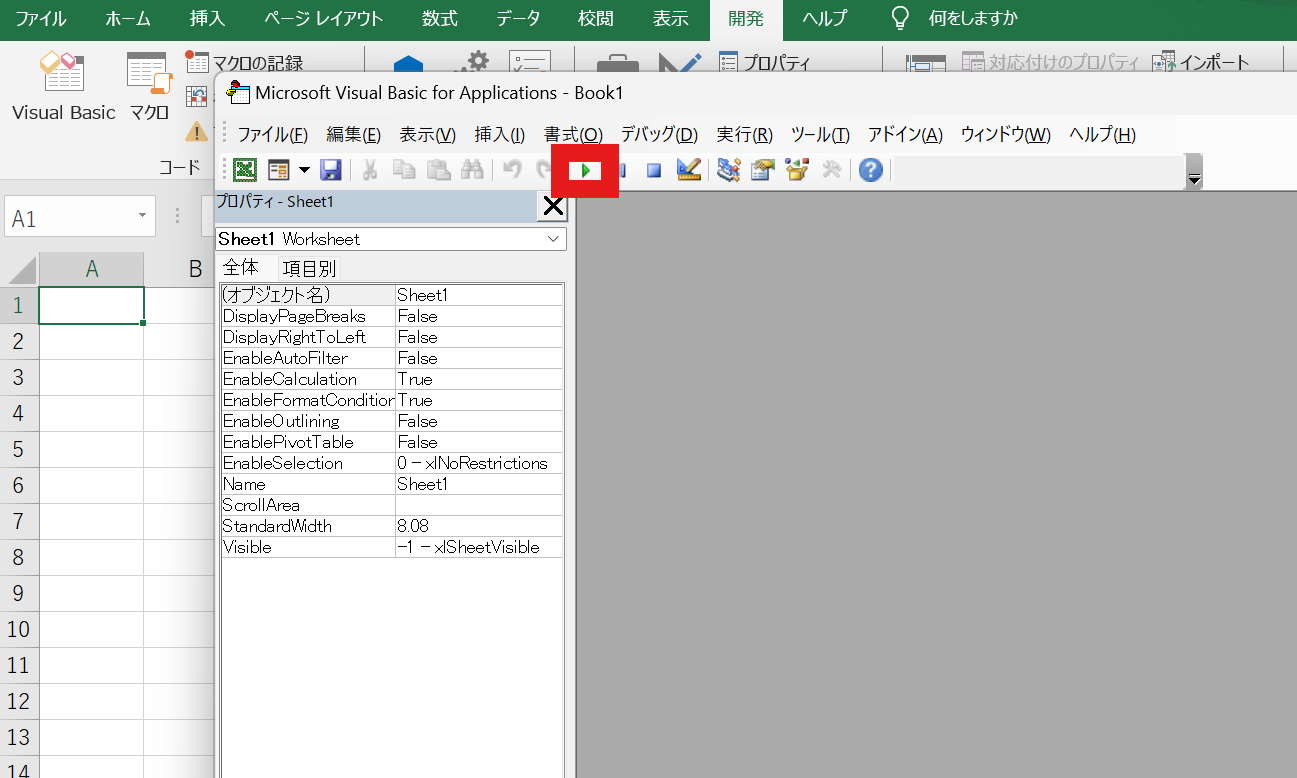Click the Reset stop square icon
Screen dimensions: 1297x778
click(x=654, y=171)
